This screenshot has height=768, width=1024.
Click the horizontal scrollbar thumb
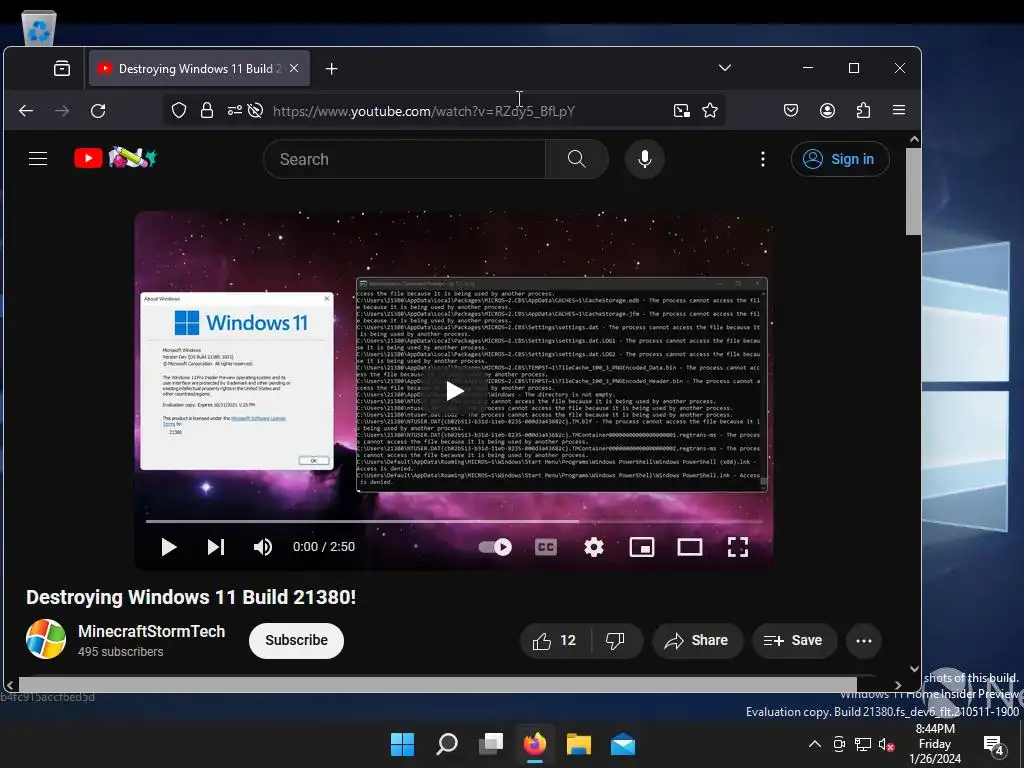tap(438, 684)
